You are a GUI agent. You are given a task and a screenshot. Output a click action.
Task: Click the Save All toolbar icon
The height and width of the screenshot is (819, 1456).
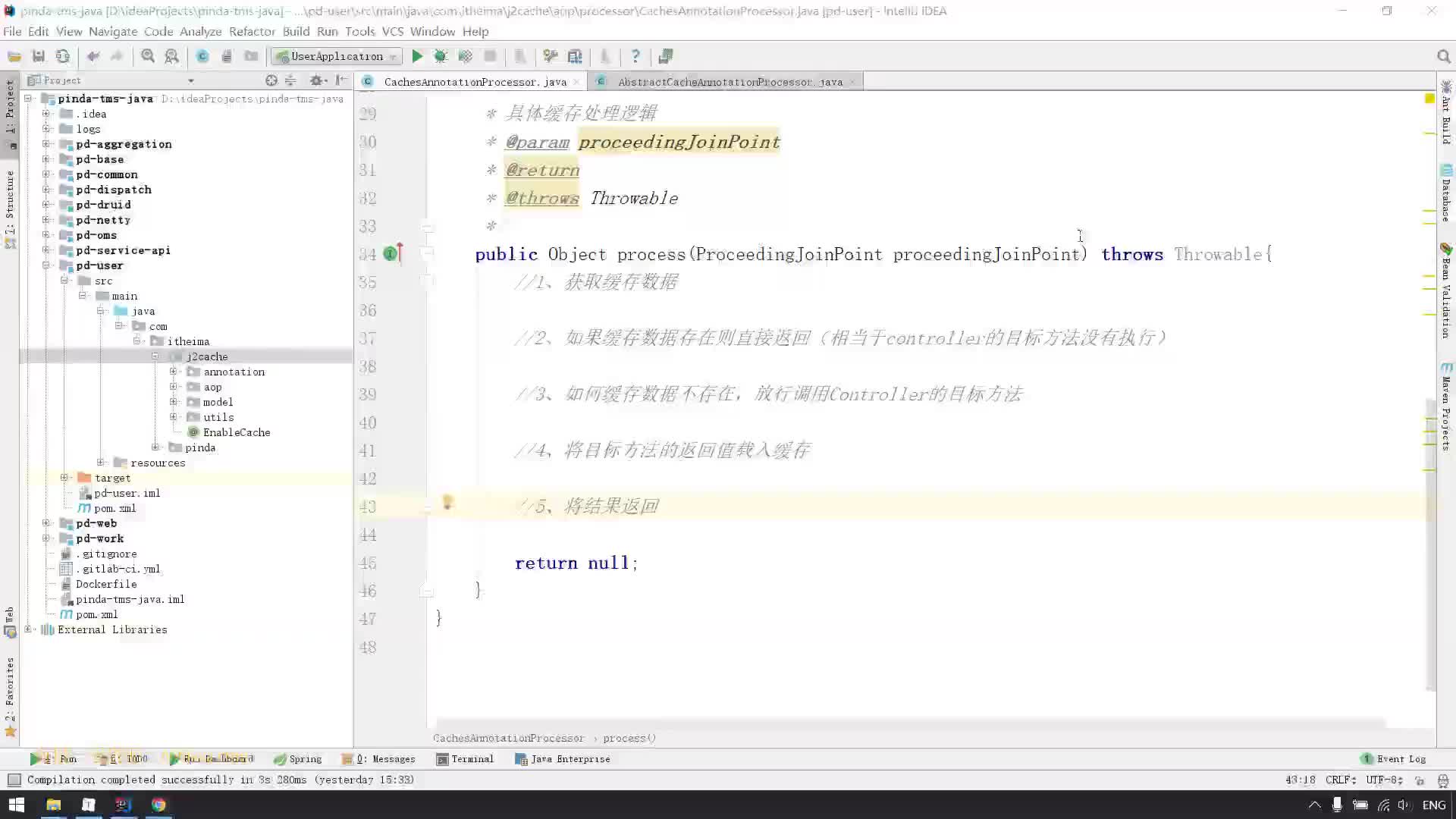(x=39, y=56)
